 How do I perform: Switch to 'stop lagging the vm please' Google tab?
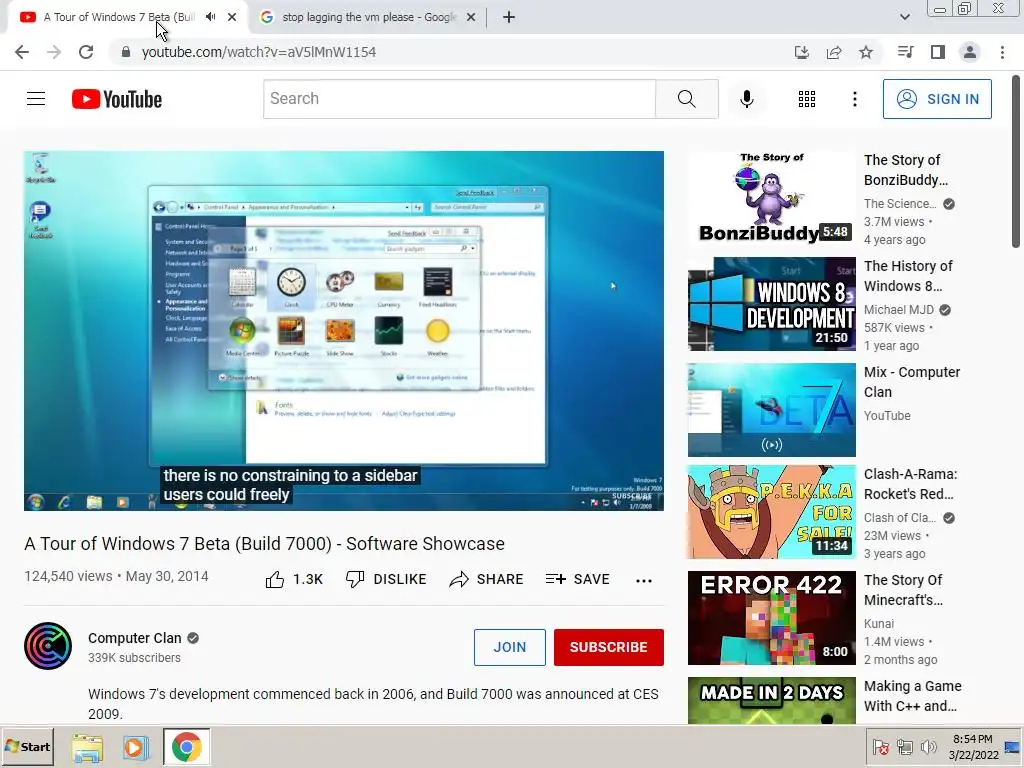[369, 17]
